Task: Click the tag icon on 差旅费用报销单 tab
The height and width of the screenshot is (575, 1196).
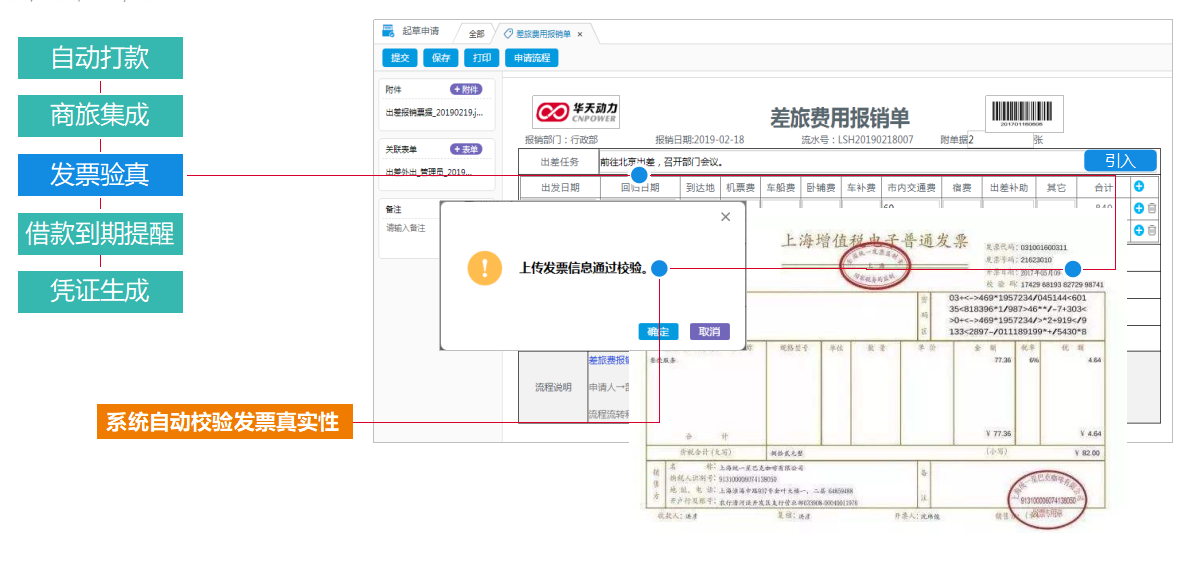Action: coord(509,34)
